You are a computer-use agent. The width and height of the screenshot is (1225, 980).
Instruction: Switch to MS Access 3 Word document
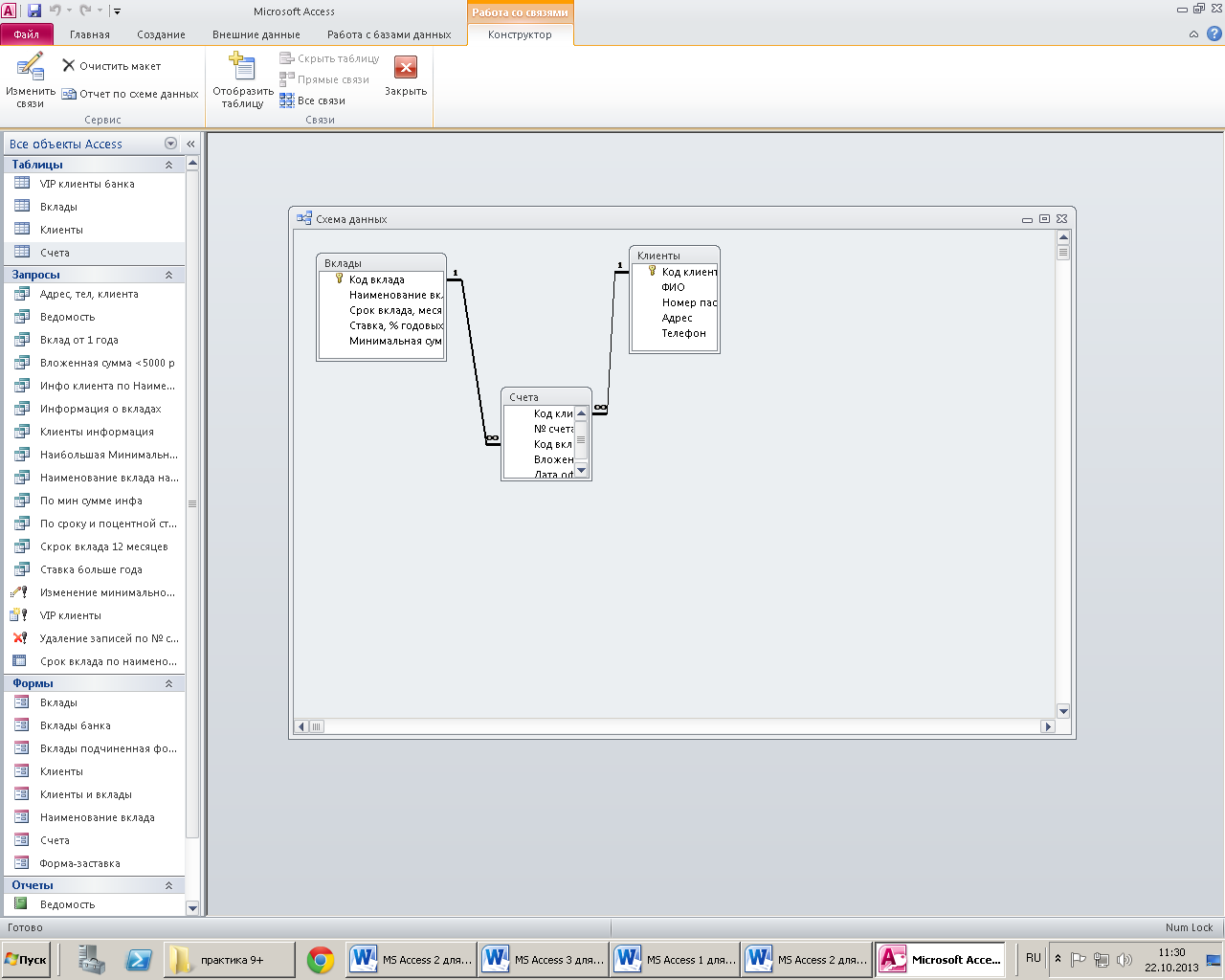[544, 960]
